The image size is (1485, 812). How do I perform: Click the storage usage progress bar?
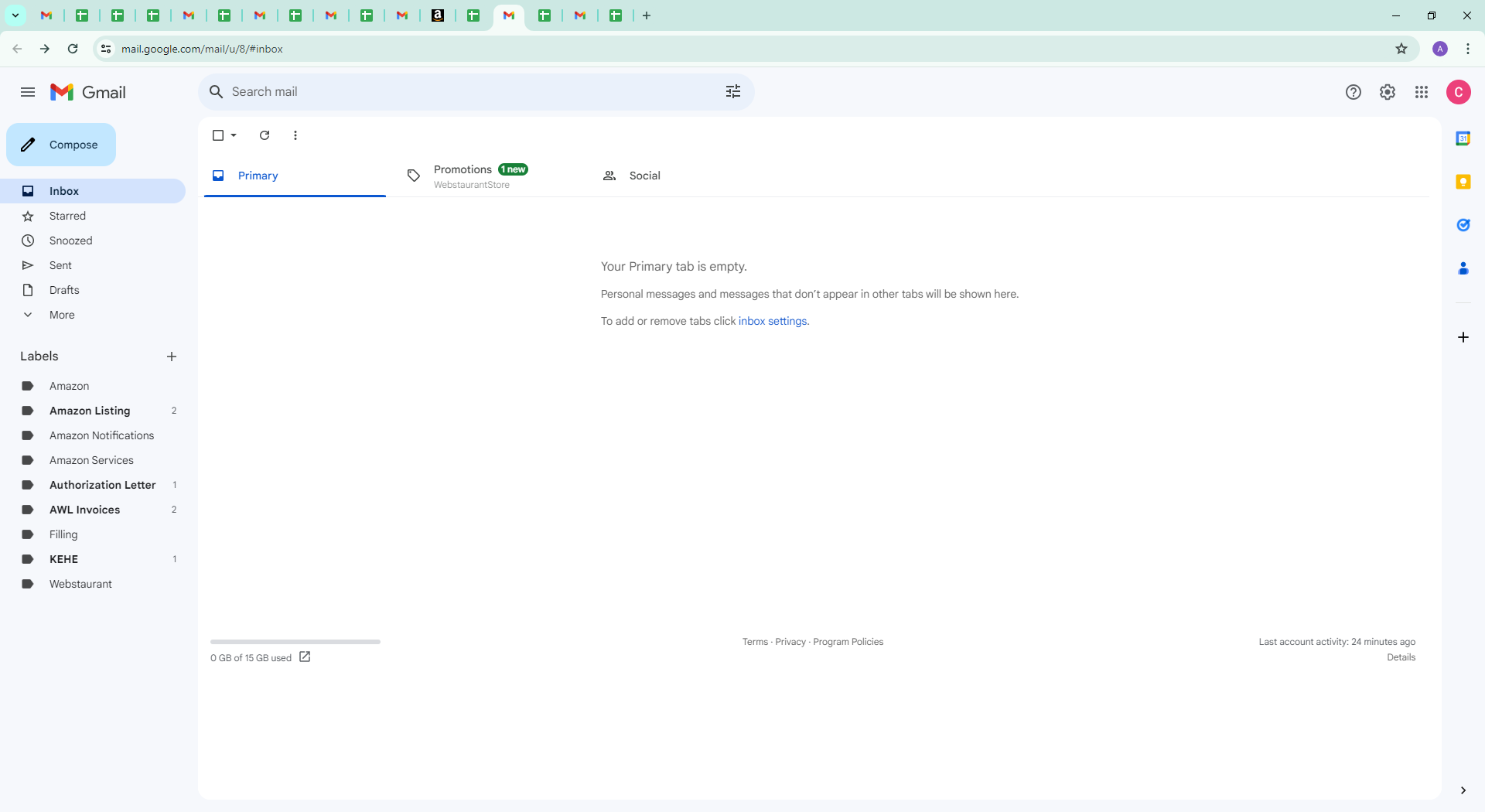295,641
